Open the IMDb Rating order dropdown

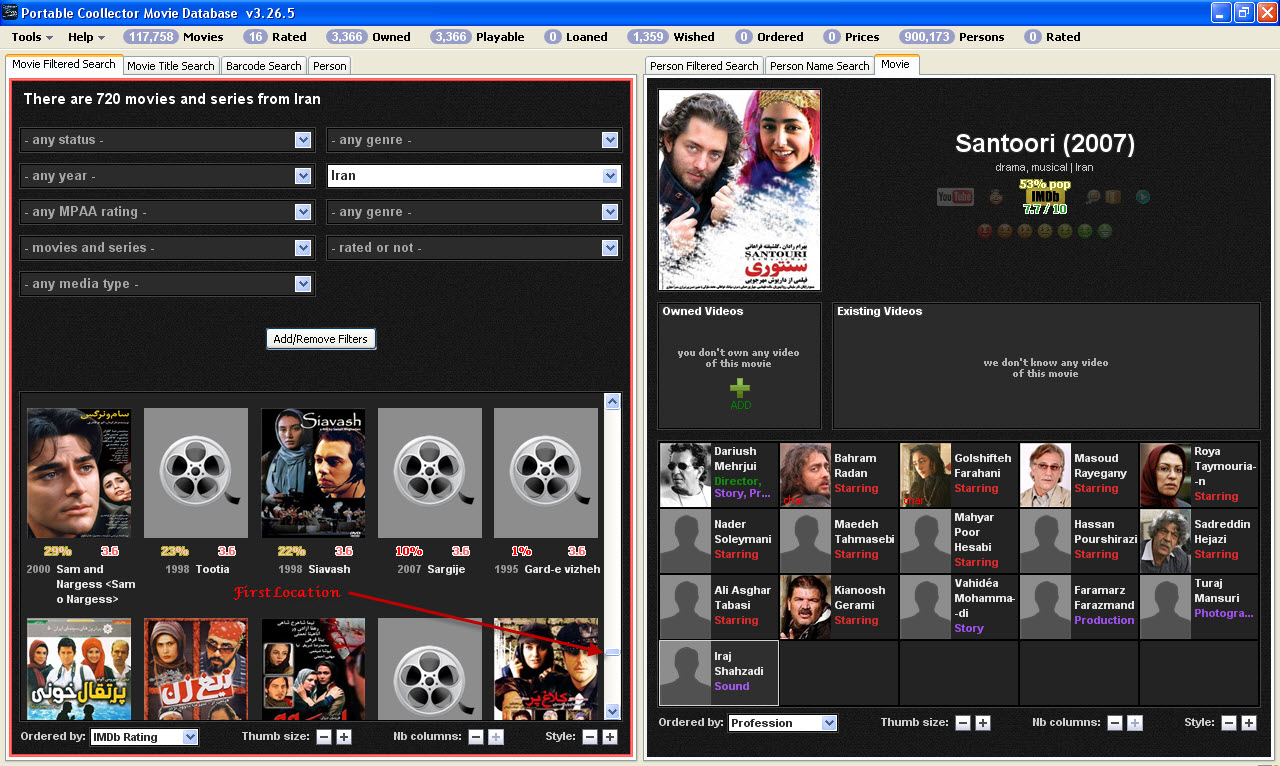144,737
